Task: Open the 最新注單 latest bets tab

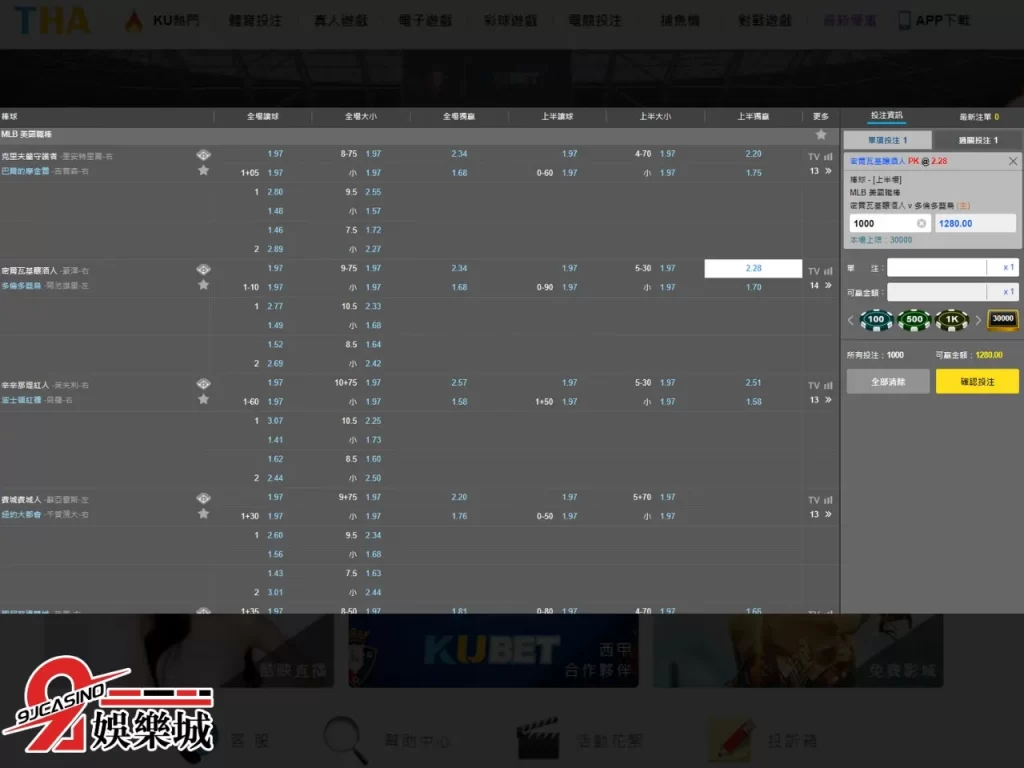Action: (x=978, y=117)
